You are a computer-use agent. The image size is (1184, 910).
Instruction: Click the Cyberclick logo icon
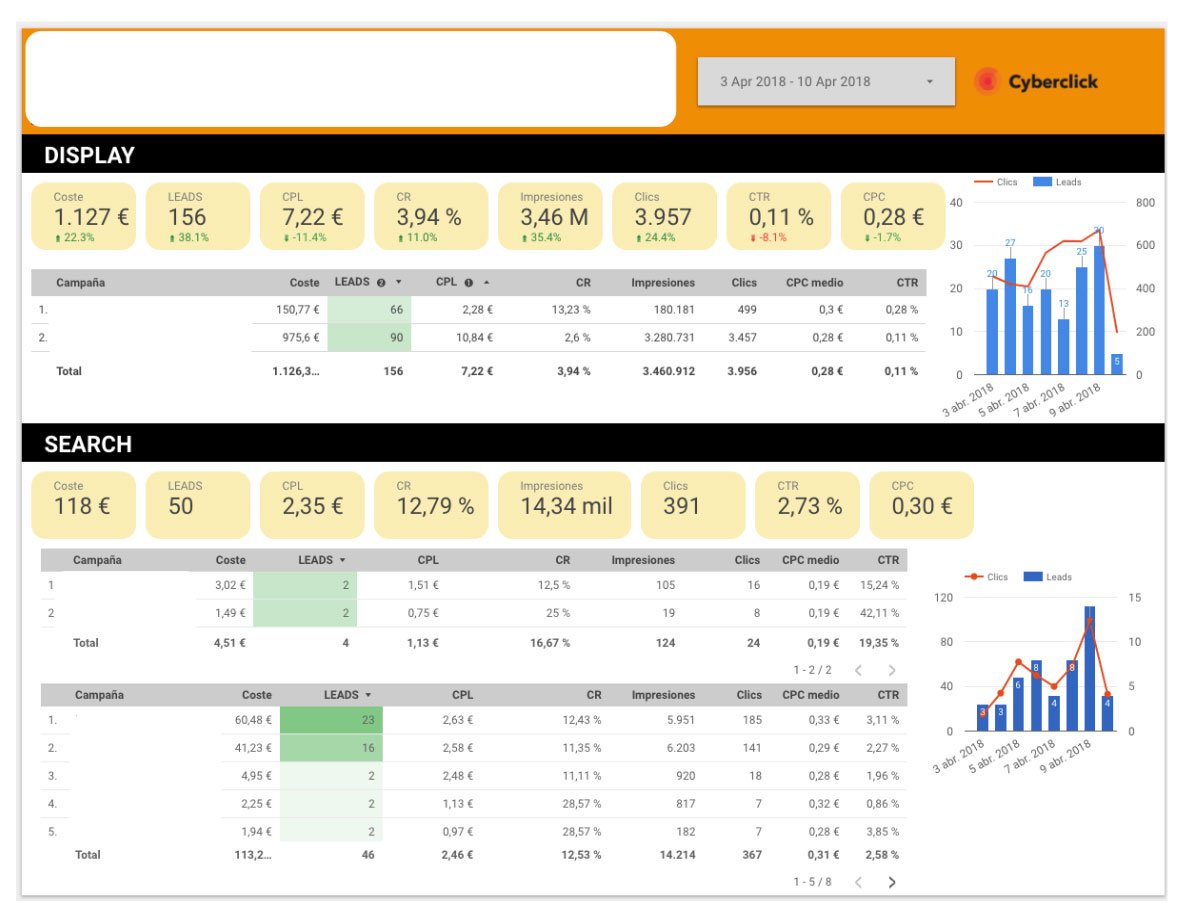pyautogui.click(x=987, y=82)
